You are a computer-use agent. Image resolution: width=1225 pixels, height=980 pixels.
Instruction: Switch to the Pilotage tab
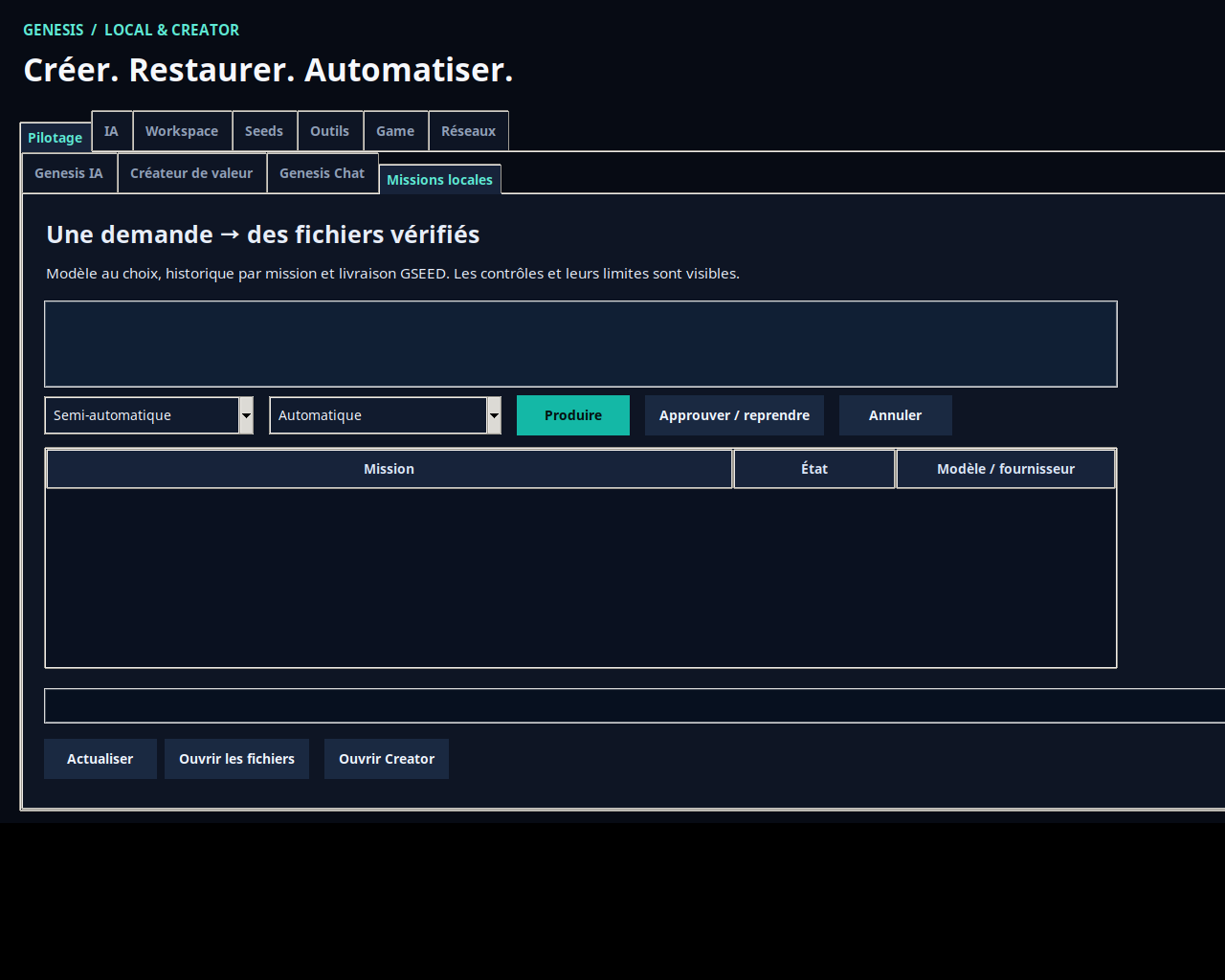56,138
